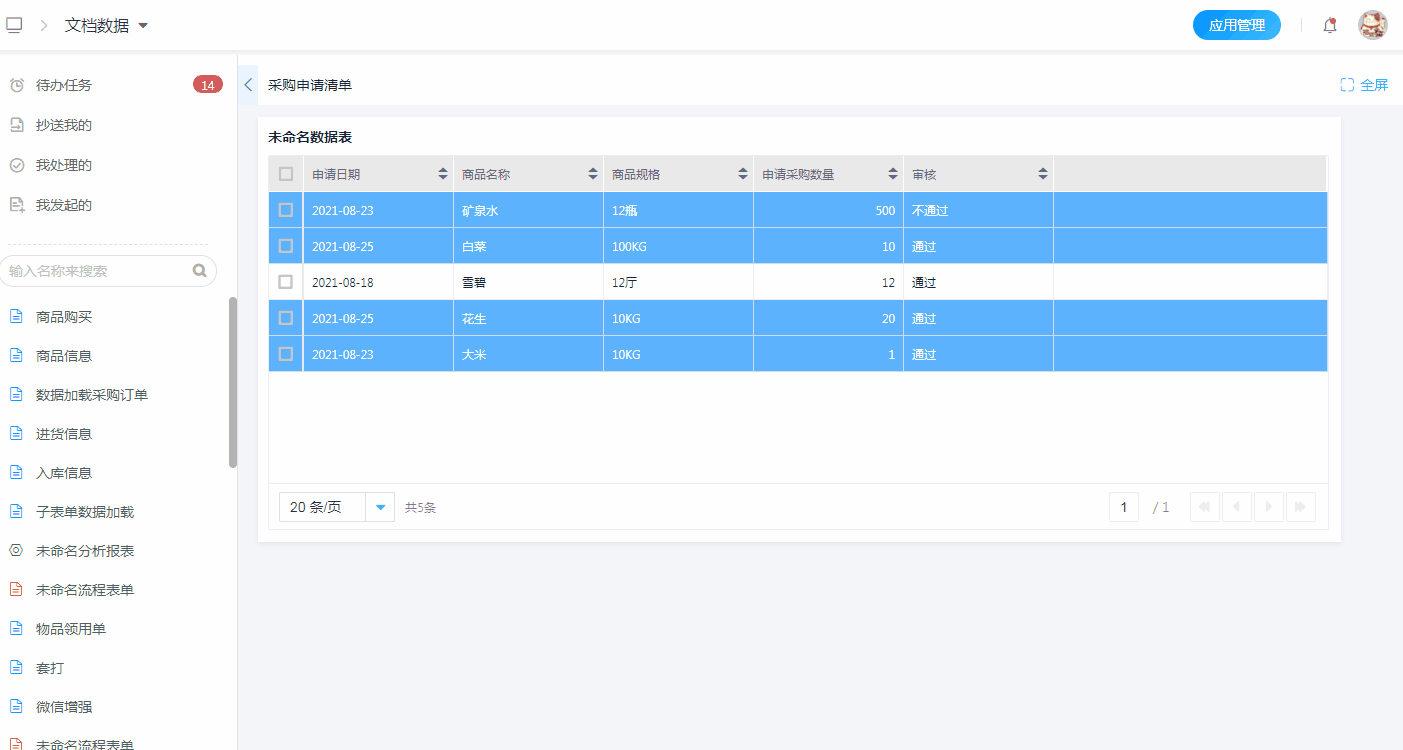Sort by 申请日期 column sort icon

(443, 174)
